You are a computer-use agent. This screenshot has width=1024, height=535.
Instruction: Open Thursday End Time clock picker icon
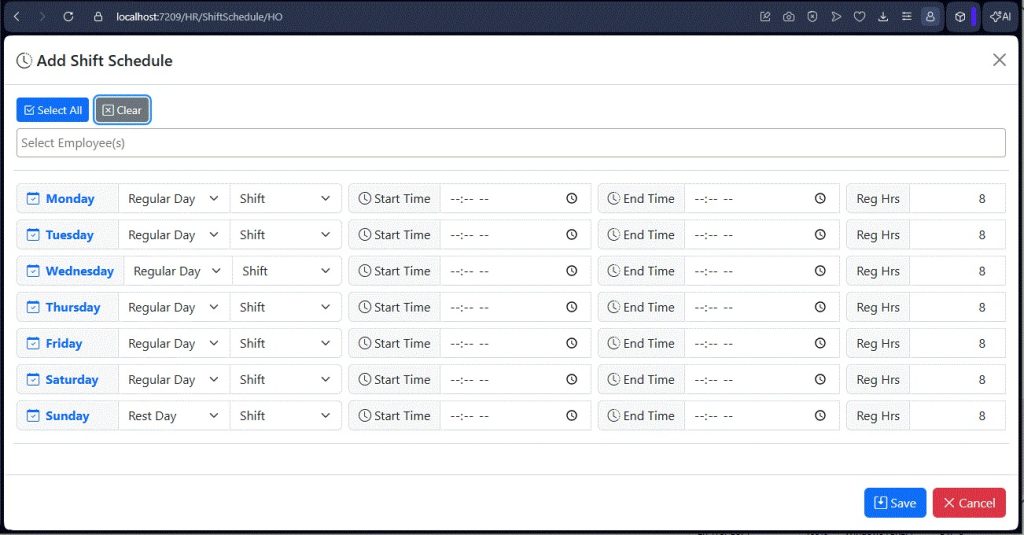[x=820, y=307]
